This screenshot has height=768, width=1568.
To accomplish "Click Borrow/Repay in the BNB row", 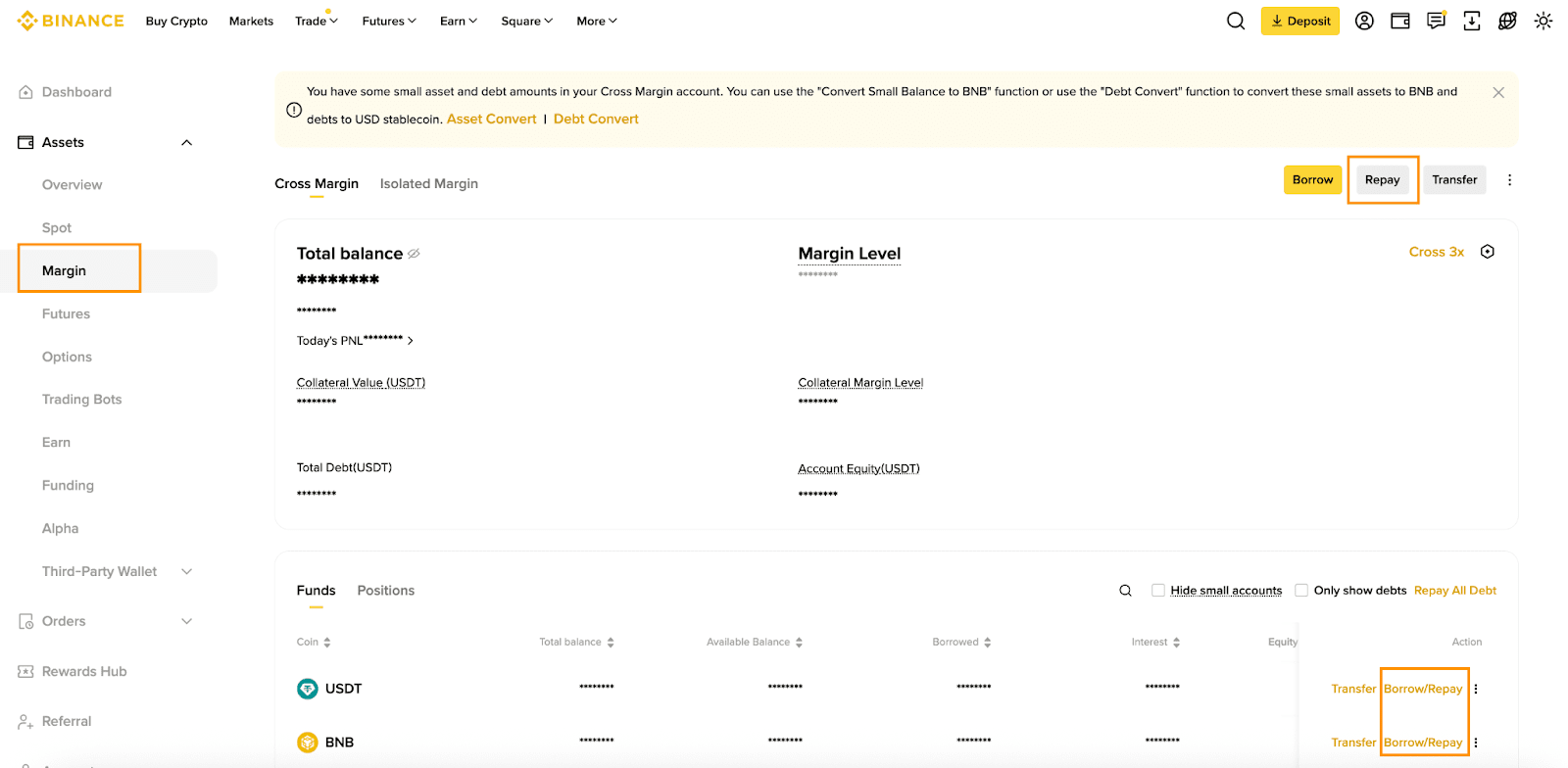I will point(1423,743).
